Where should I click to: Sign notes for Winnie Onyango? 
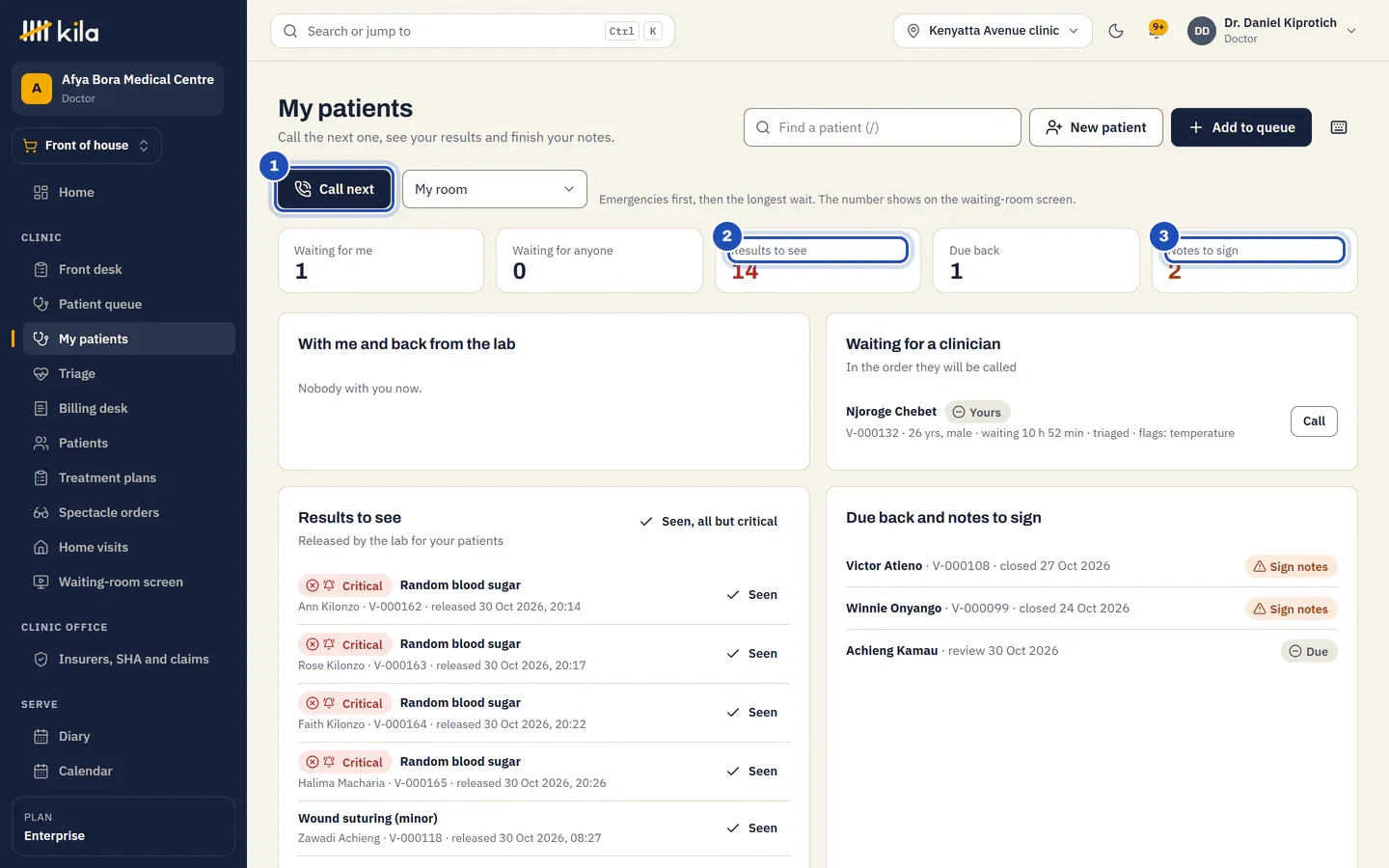point(1291,610)
